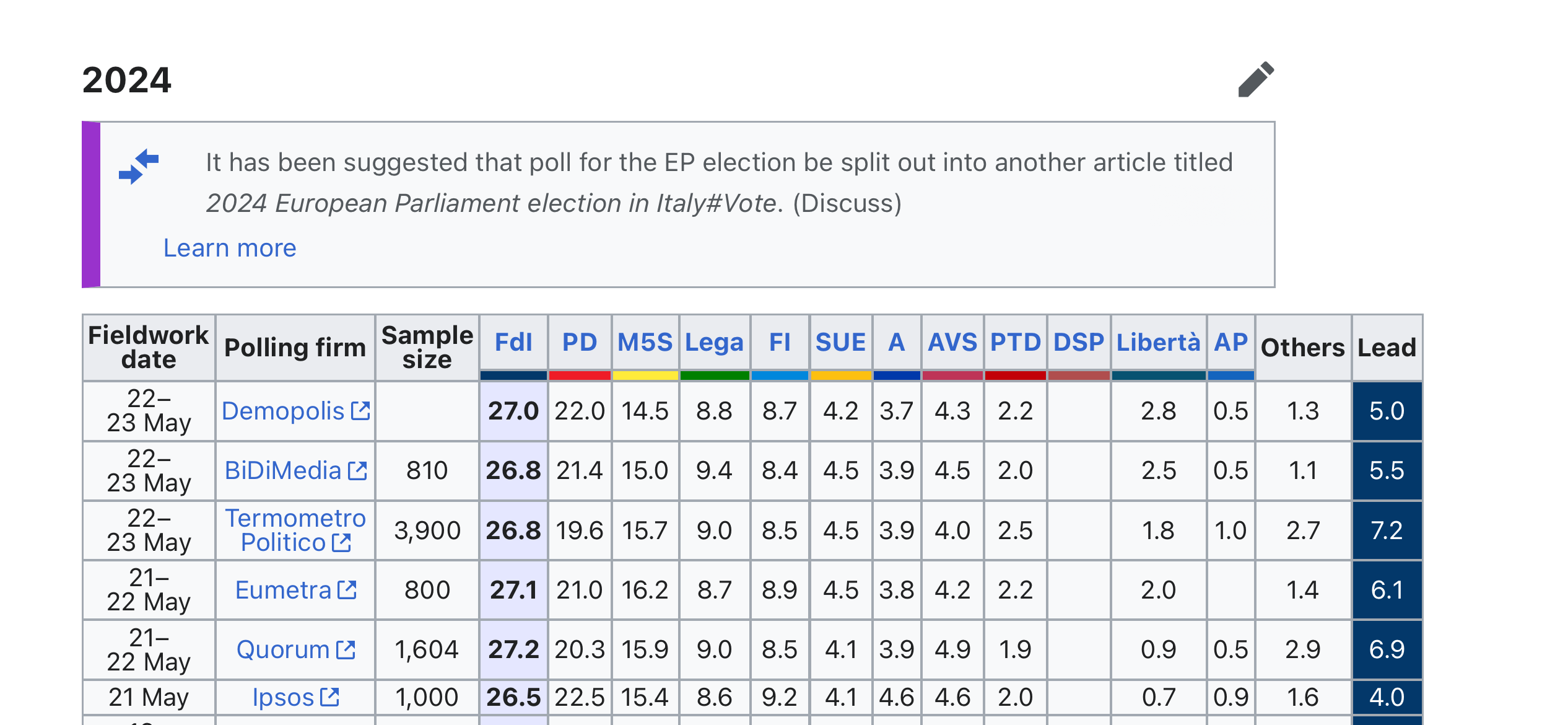Click external link icon beside Demopolis
Viewport: 1568px width, 725px height.
point(360,411)
